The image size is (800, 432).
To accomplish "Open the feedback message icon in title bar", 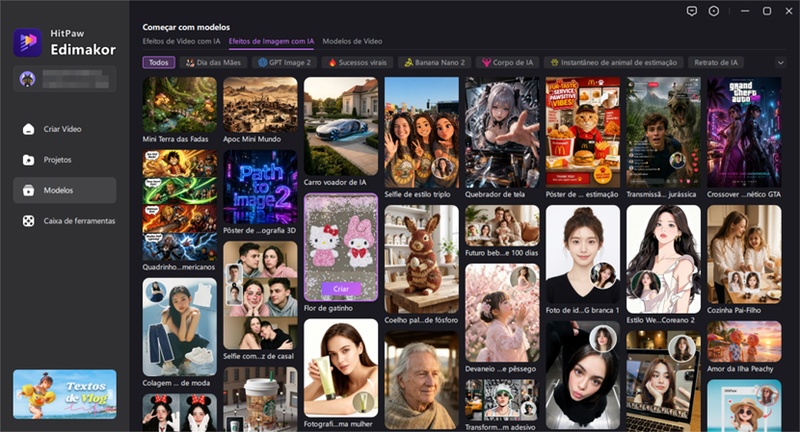I will pyautogui.click(x=692, y=11).
